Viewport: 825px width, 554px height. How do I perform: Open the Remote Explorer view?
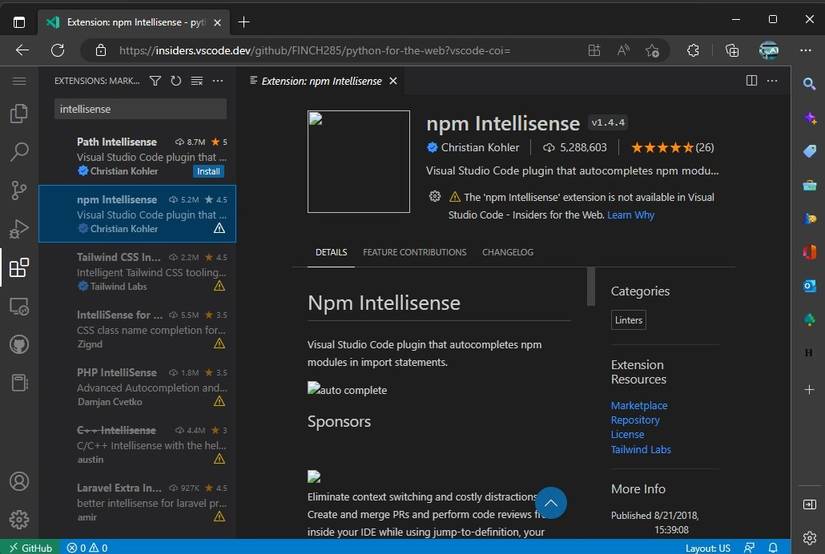(18, 306)
